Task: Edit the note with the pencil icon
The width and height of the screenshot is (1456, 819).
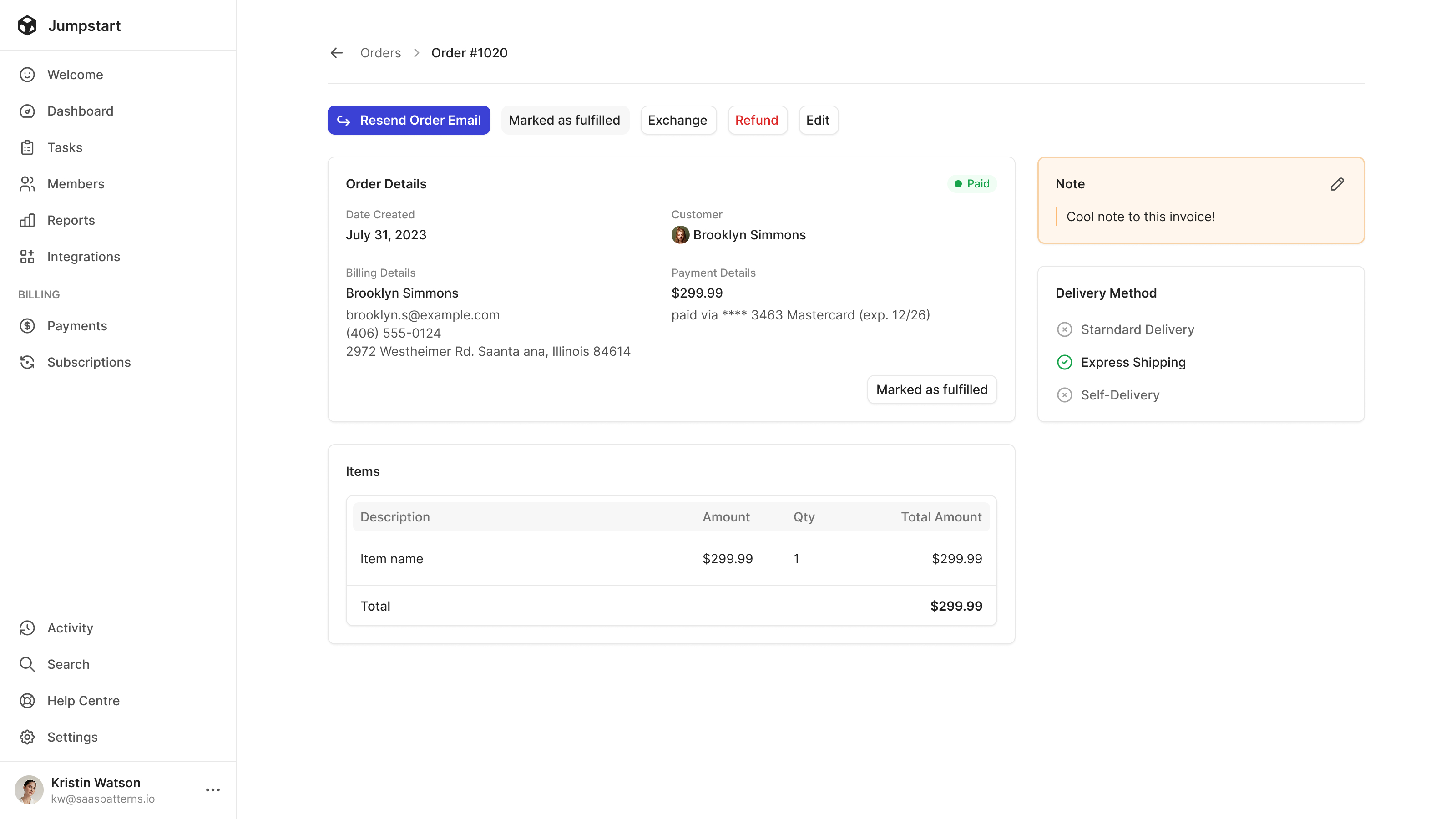Action: point(1337,184)
